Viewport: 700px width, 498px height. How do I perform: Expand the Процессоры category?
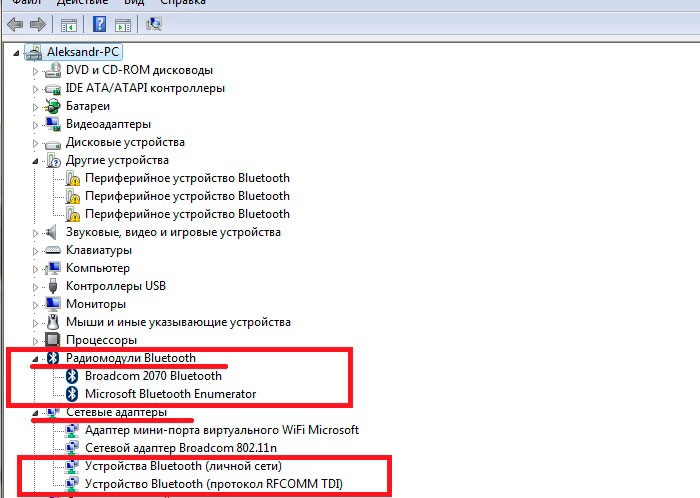pyautogui.click(x=35, y=341)
